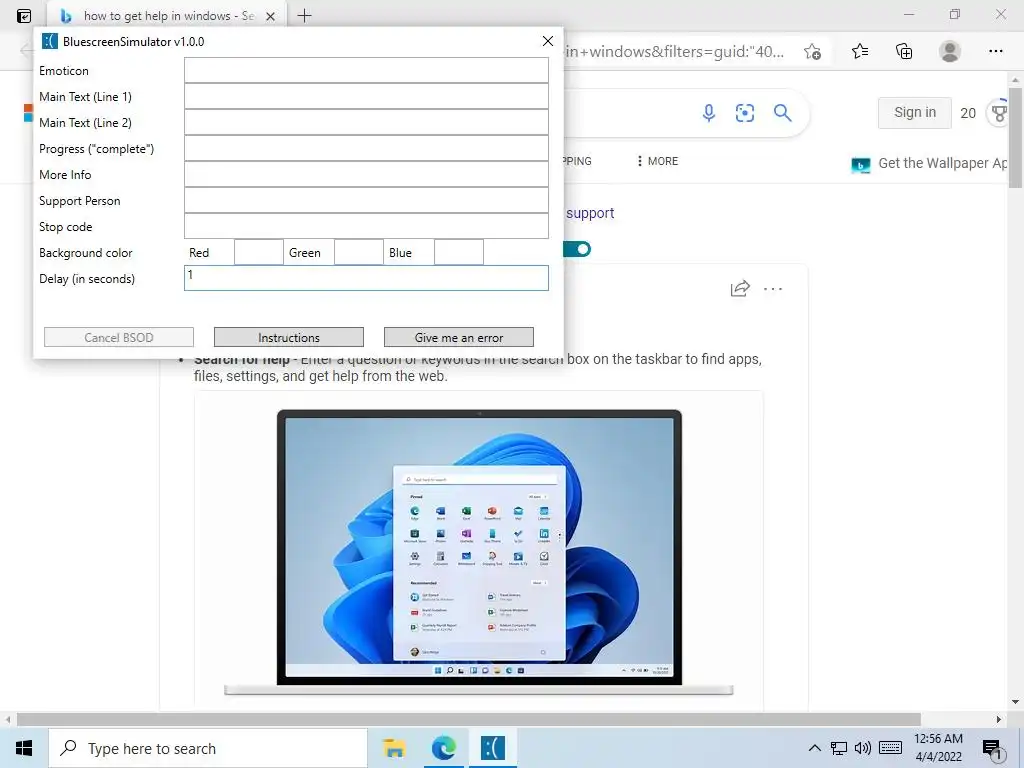1024x768 pixels.
Task: Click the 'Give me an error' button
Action: [458, 337]
